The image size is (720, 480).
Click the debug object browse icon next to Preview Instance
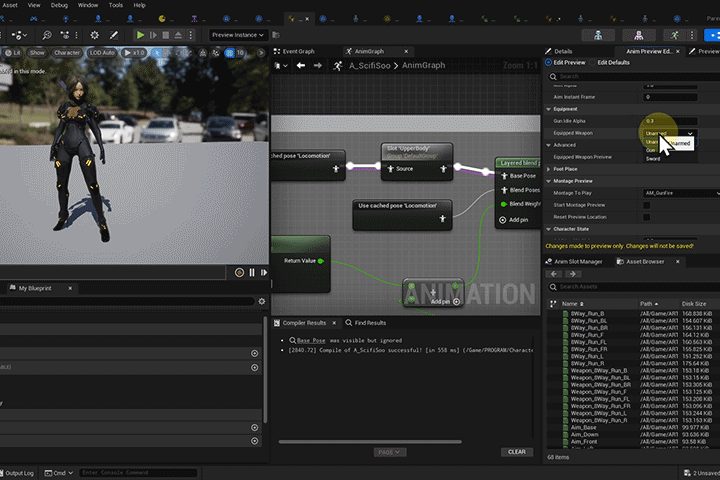click(276, 35)
